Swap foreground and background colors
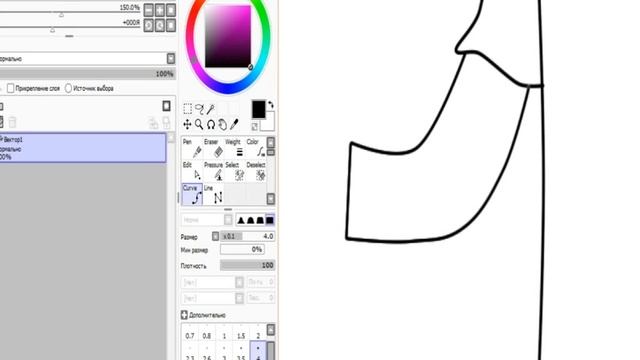This screenshot has height=360, width=640. [x=270, y=105]
